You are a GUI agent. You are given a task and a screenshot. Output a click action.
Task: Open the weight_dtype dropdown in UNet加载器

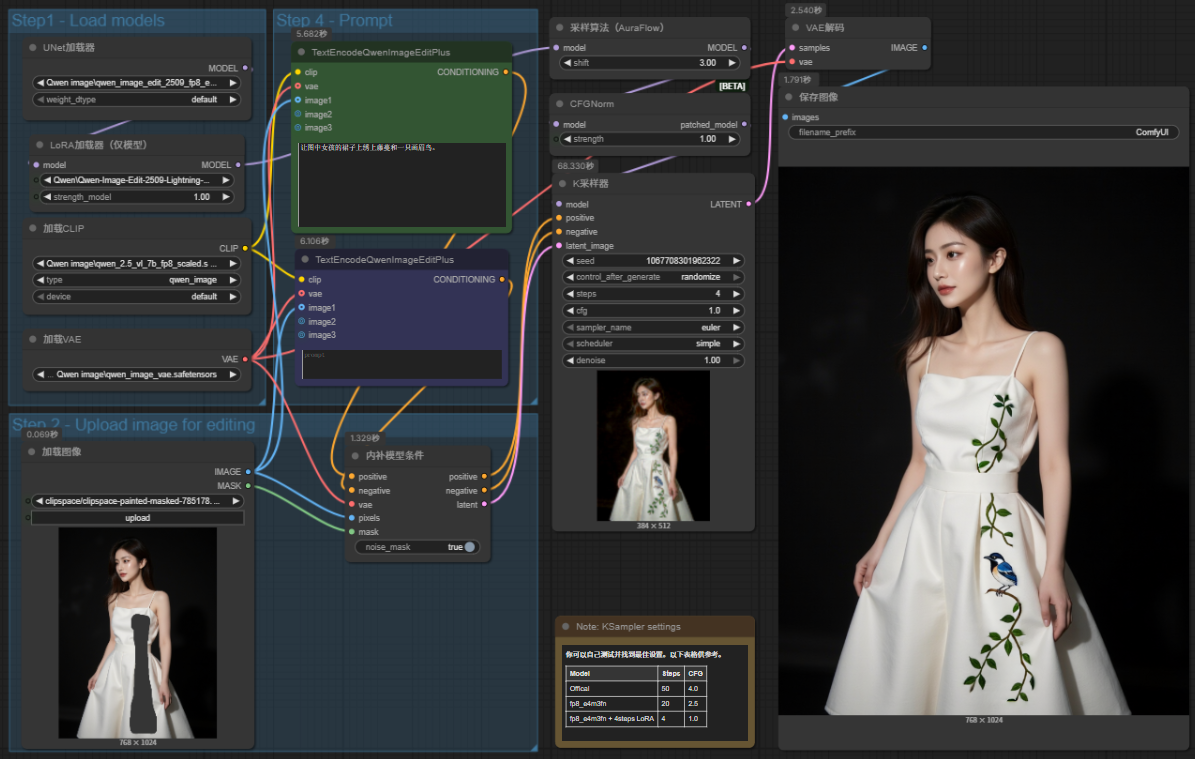[137, 100]
